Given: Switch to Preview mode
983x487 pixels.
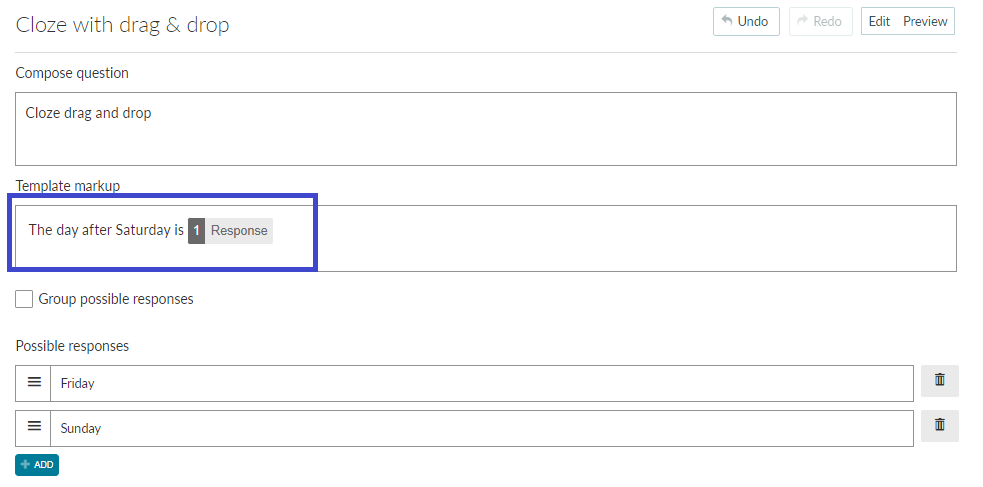Looking at the screenshot, I should click(925, 21).
